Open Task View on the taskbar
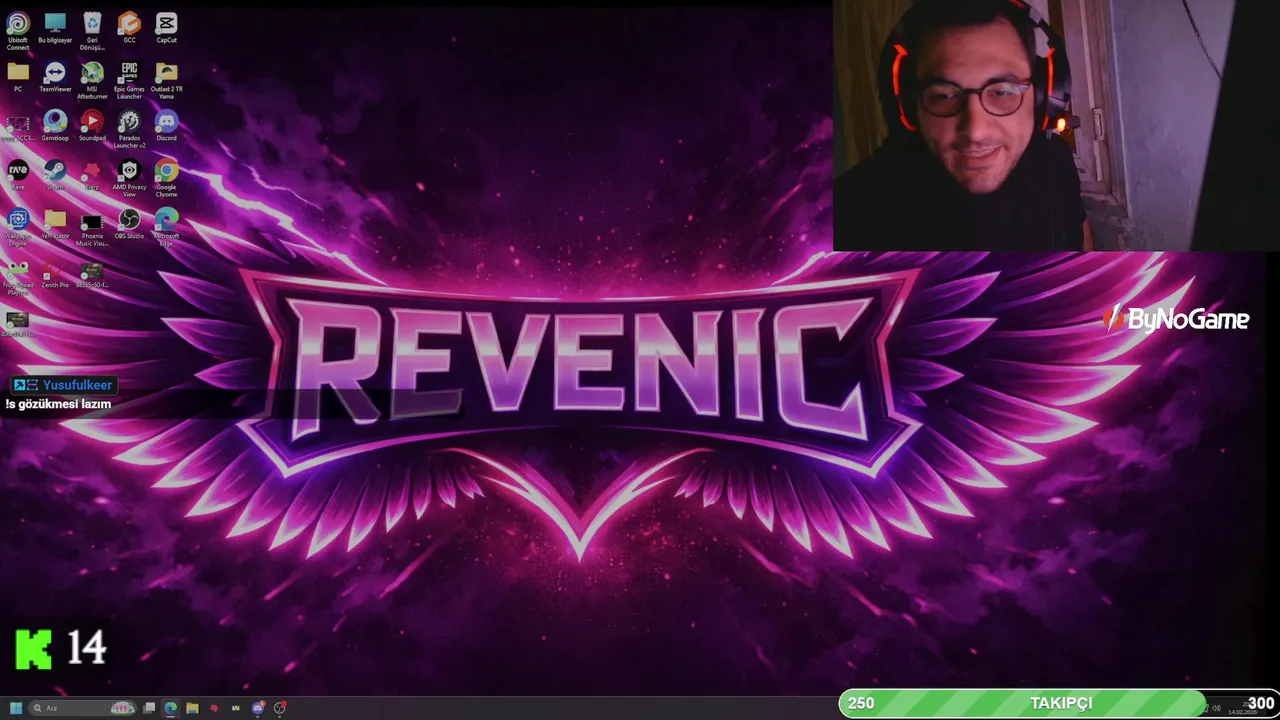Viewport: 1280px width, 720px height. tap(149, 708)
